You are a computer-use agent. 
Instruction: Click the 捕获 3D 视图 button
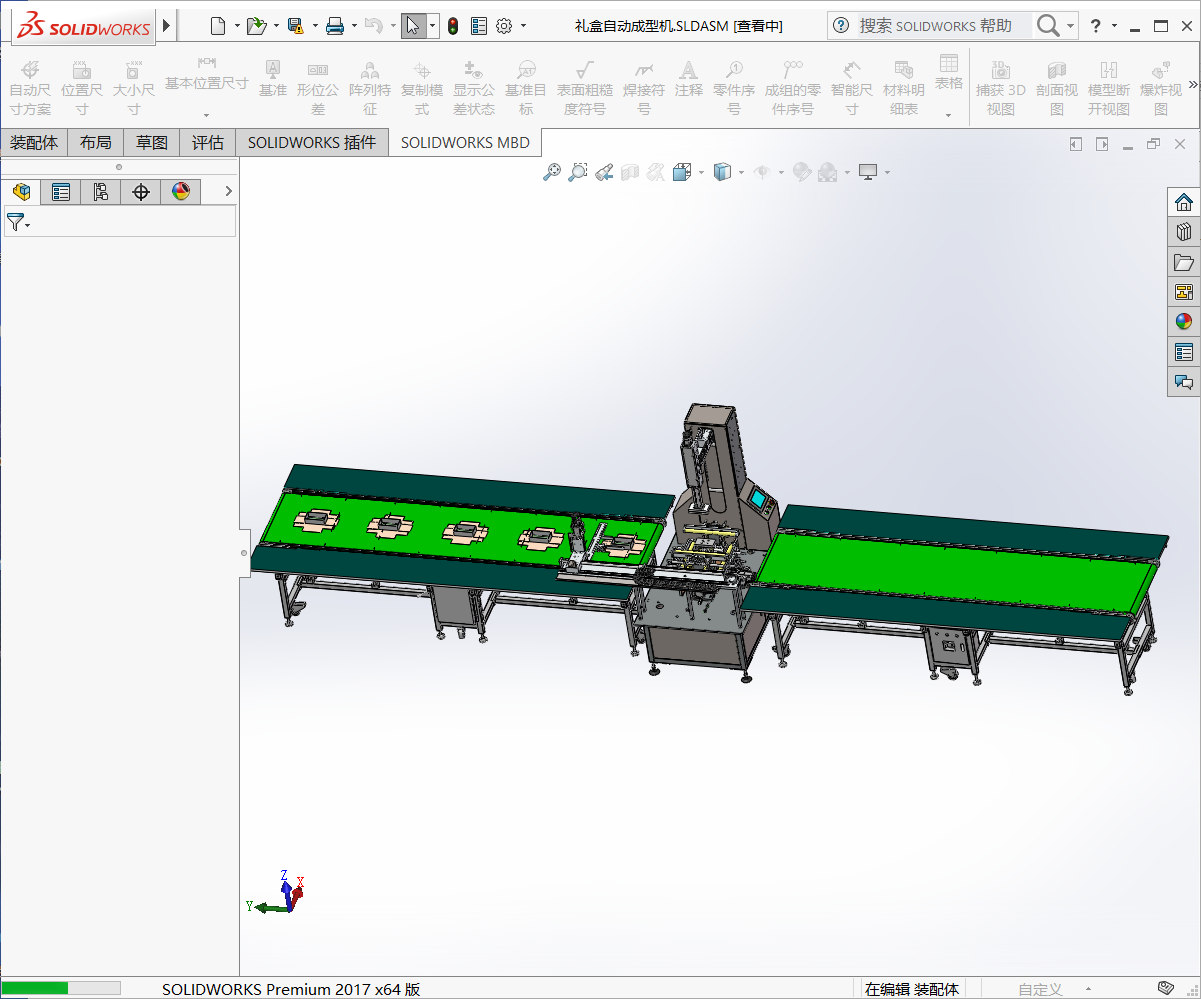coord(1001,87)
